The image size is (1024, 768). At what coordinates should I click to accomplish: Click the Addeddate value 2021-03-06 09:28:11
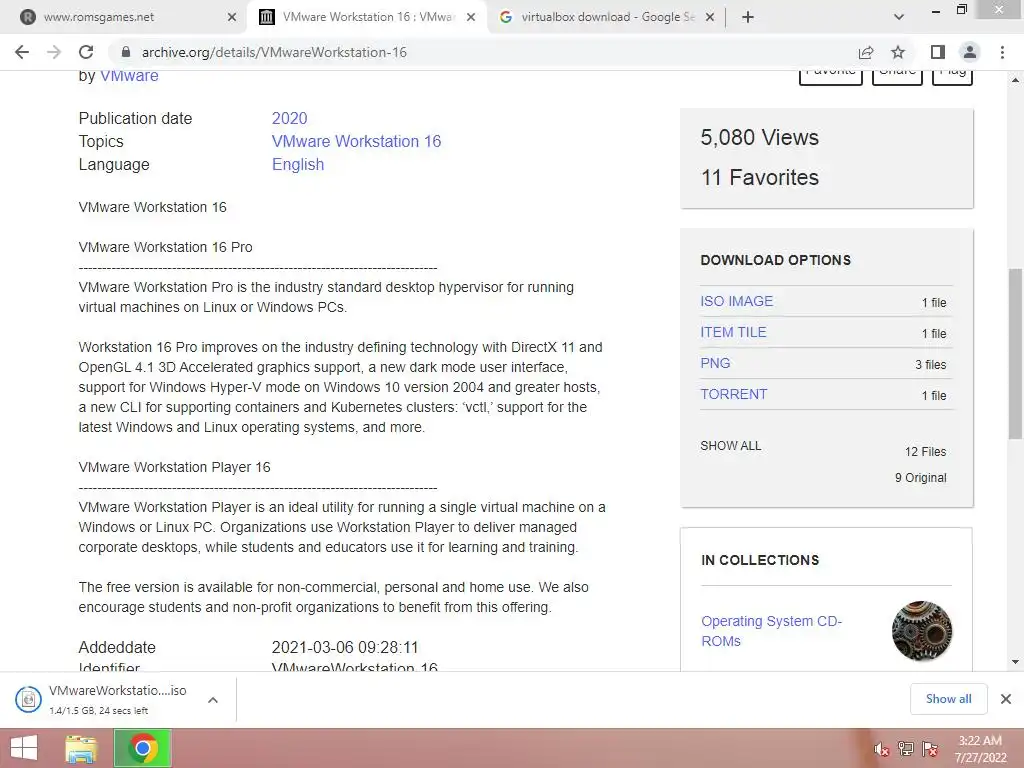[345, 647]
